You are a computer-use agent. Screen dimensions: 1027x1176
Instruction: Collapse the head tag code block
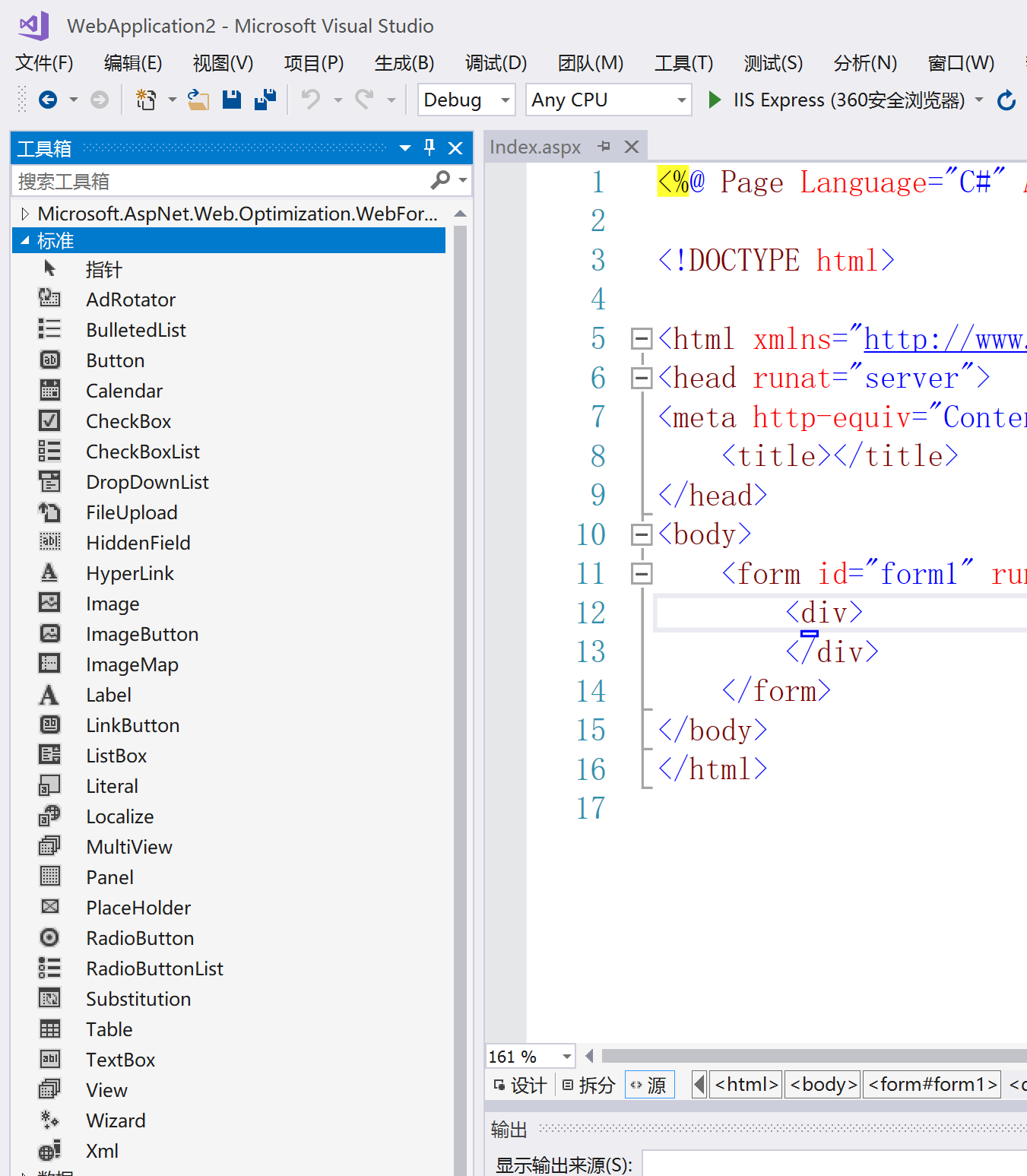(x=642, y=378)
